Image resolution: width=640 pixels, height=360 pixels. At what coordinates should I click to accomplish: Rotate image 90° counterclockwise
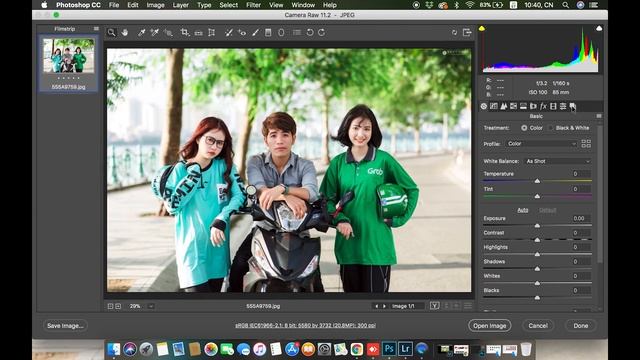point(310,32)
